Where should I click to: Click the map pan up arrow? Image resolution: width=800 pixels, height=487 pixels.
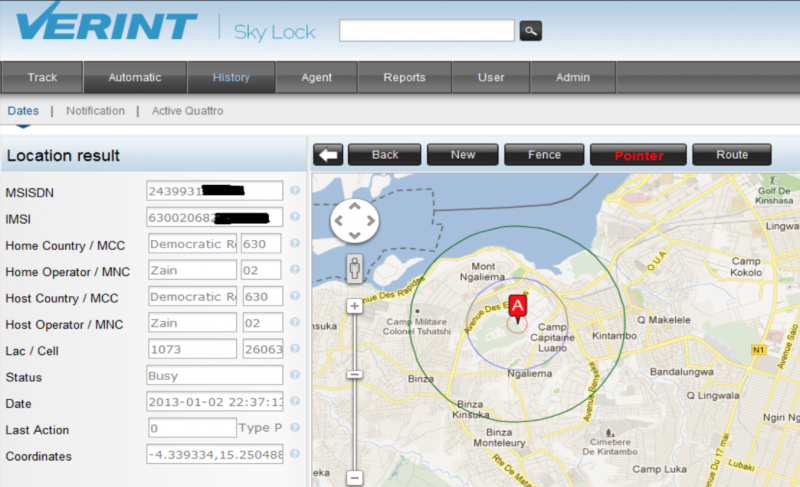355,206
